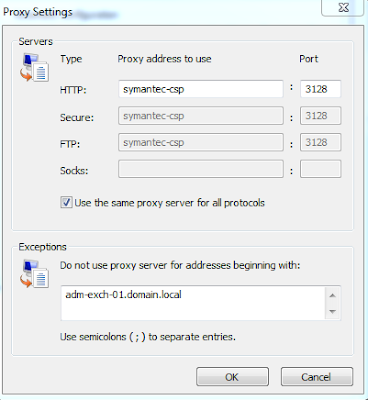Click the Proxy Settings title bar
This screenshot has height=400, width=368.
point(160,13)
